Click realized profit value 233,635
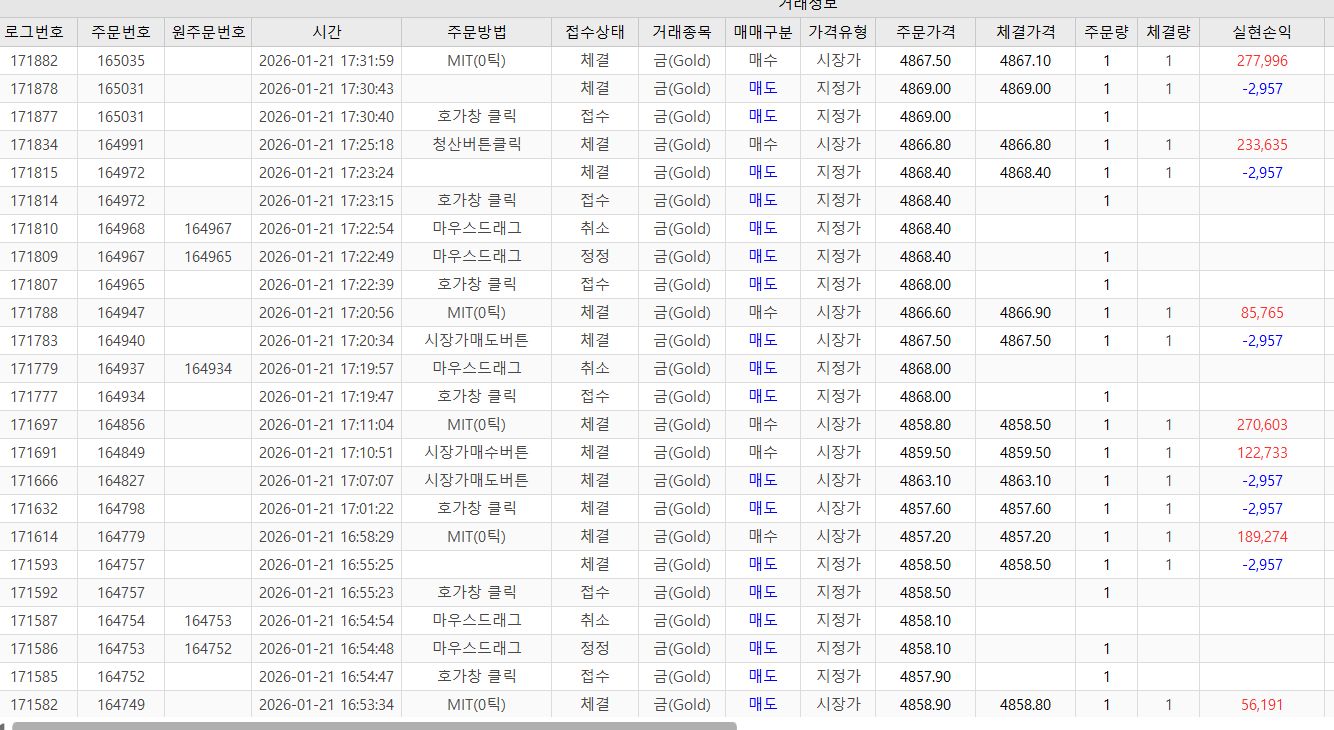 [1262, 145]
